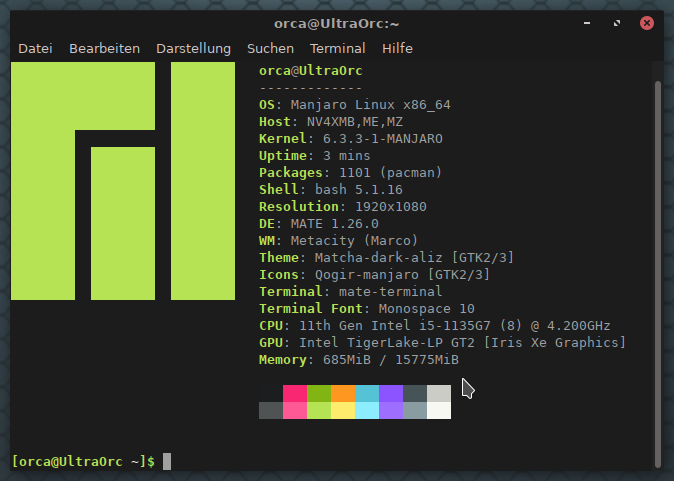Click the green orca@UltraOrc header line
674x481 pixels.
(x=311, y=71)
